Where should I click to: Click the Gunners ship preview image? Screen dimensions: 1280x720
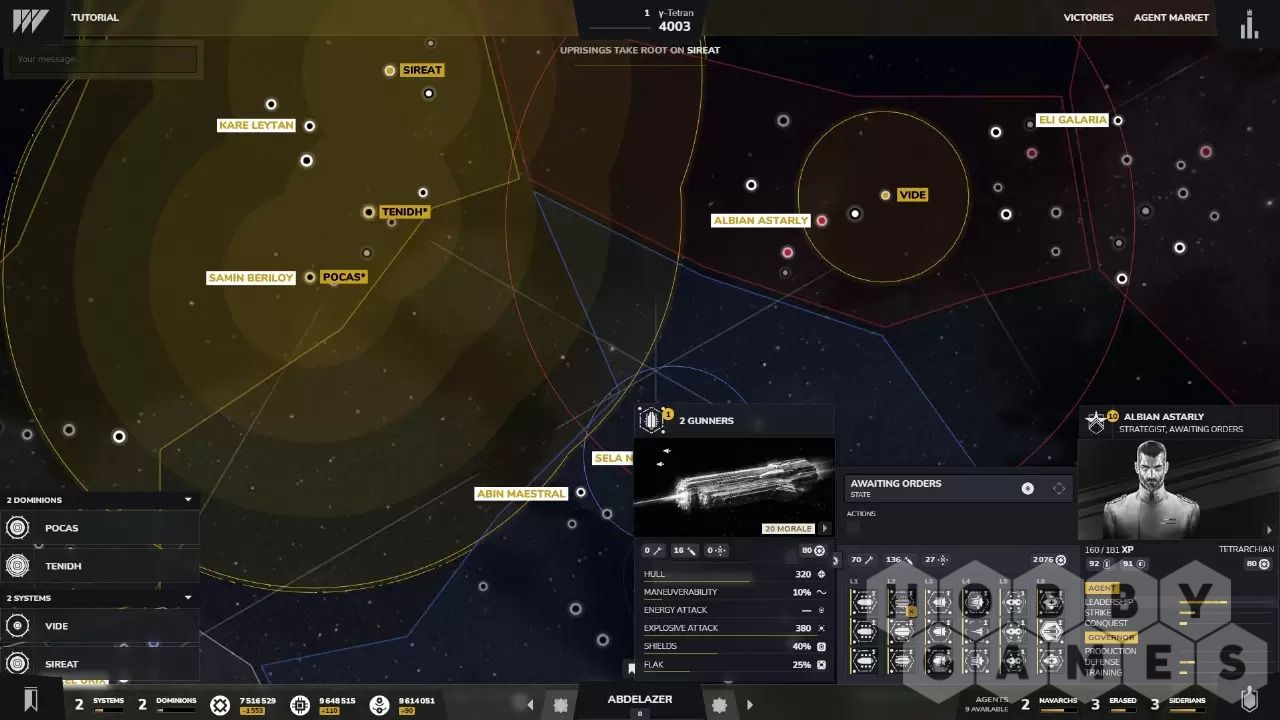[733, 485]
